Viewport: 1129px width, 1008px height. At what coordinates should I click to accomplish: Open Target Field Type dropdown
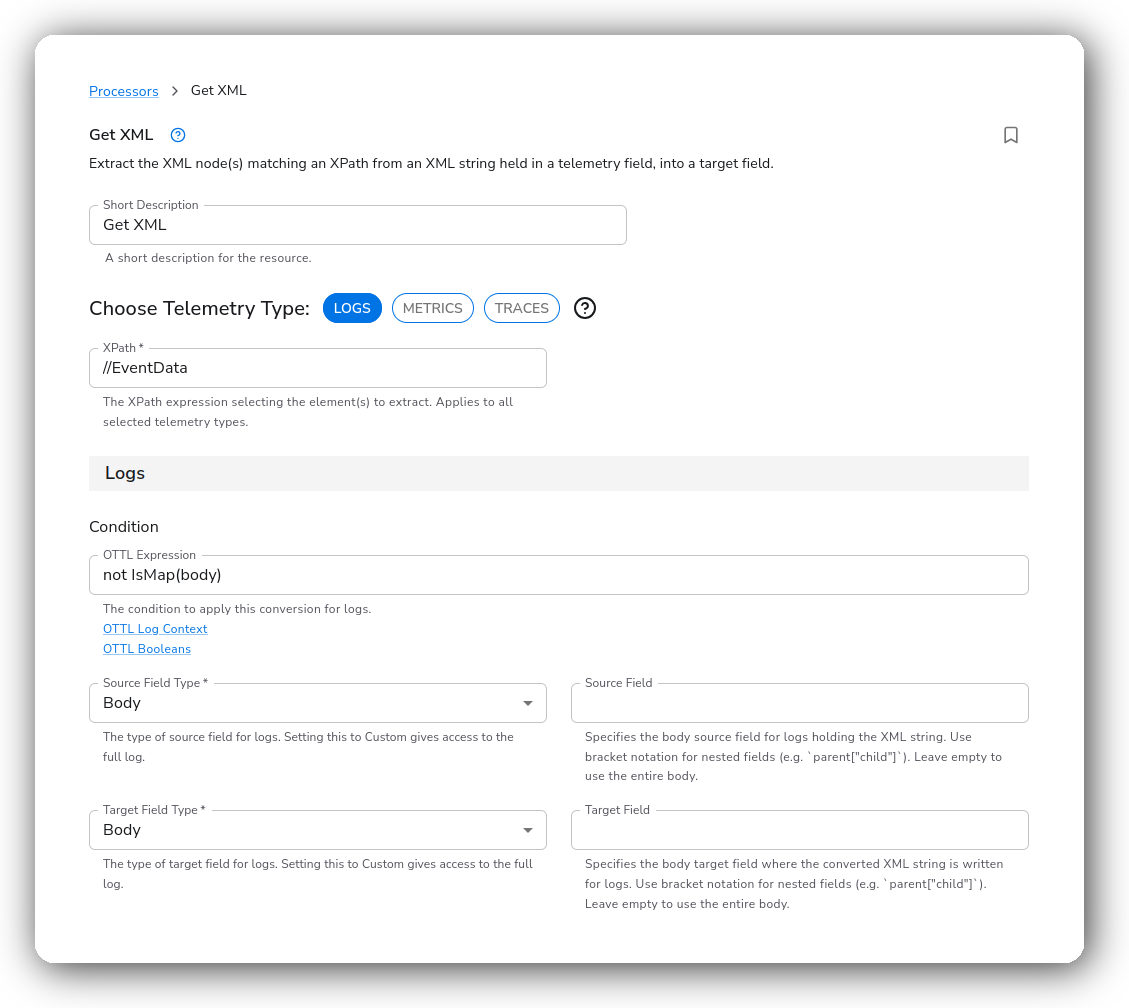tap(318, 830)
